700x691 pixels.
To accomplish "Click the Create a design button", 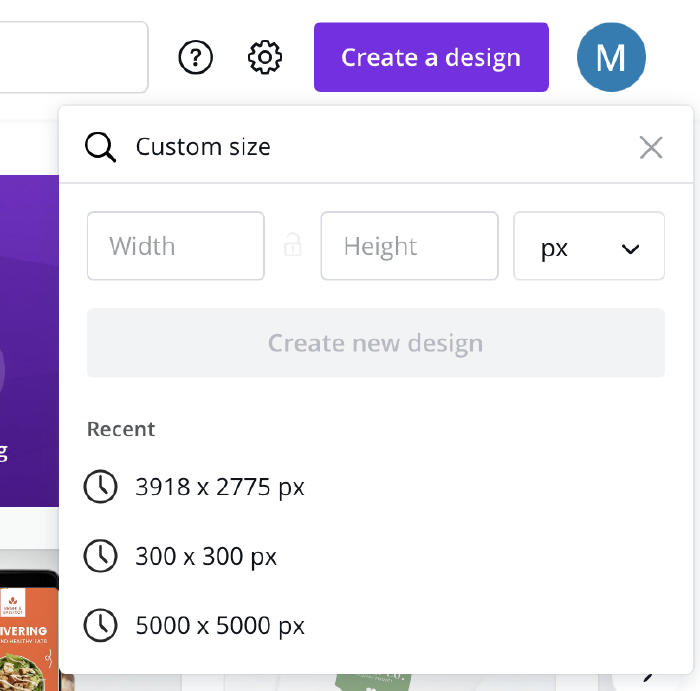I will point(431,58).
